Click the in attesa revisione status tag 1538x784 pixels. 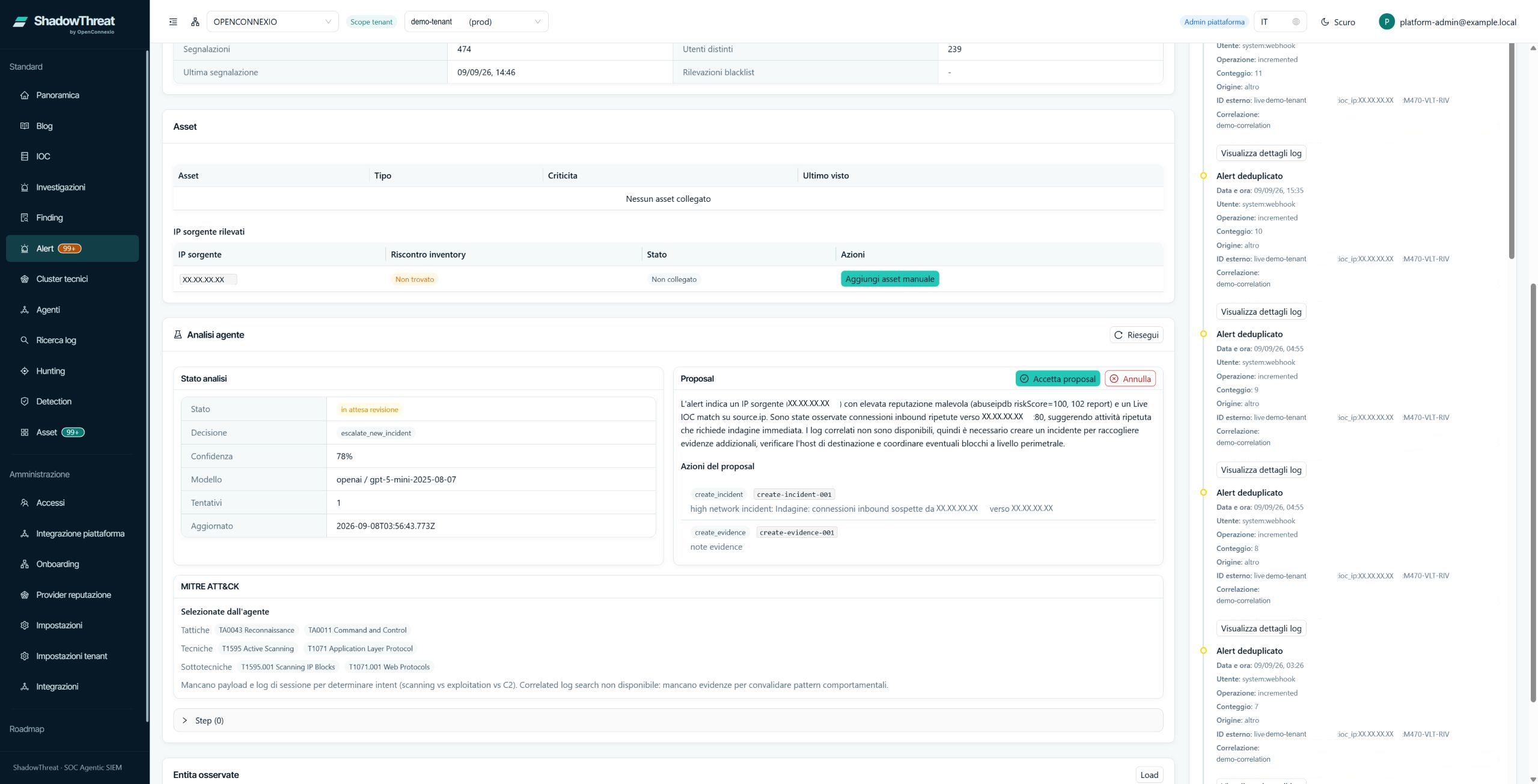pos(369,410)
